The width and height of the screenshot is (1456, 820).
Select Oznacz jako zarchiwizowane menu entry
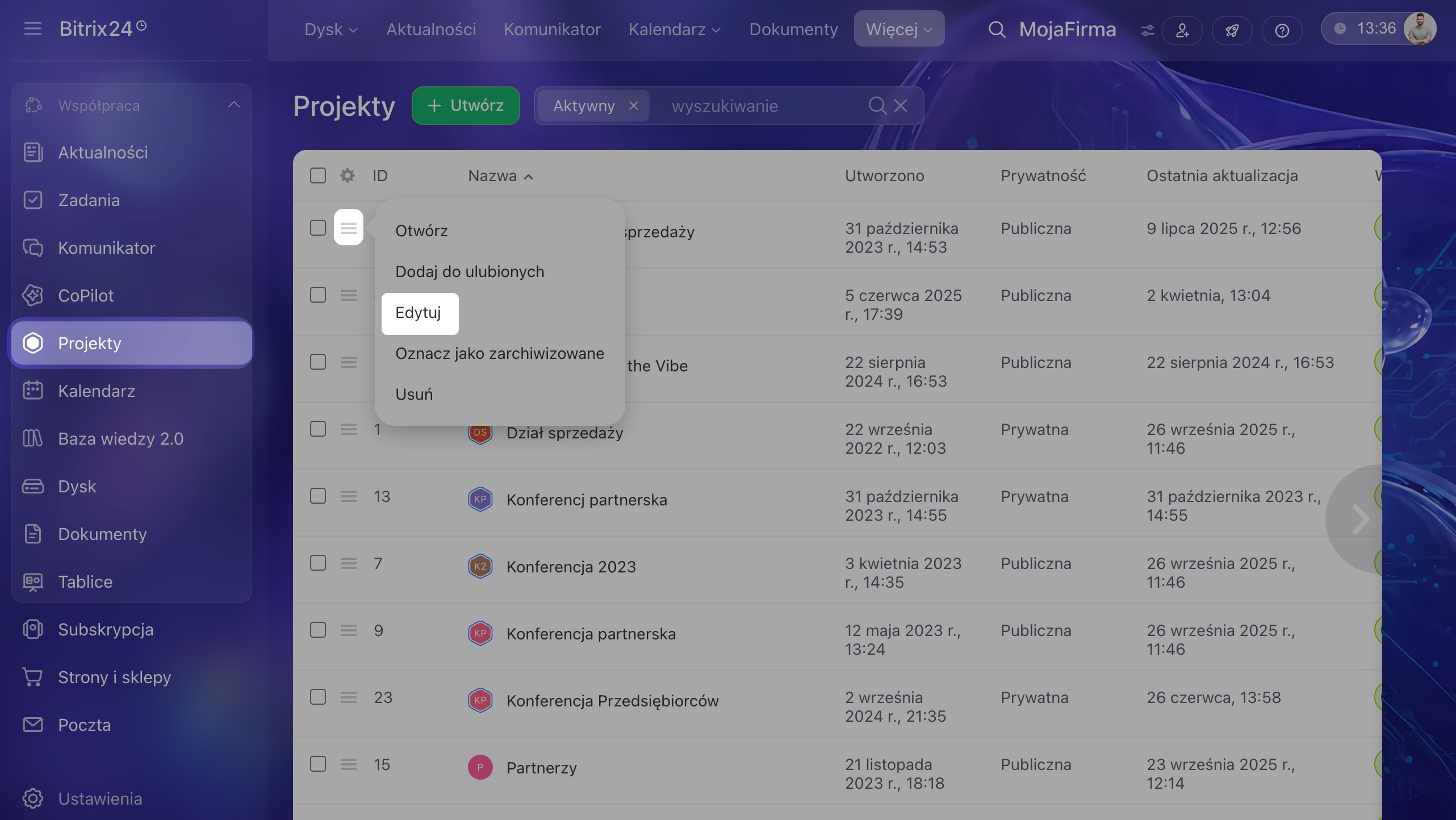tap(500, 353)
